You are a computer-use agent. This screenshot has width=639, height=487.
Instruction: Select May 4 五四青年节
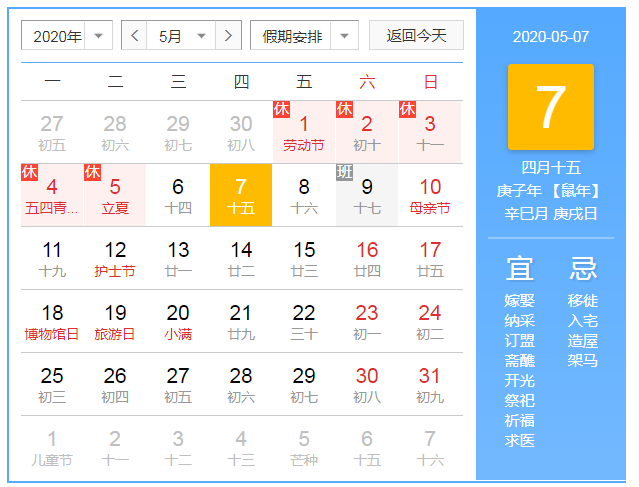[x=52, y=195]
